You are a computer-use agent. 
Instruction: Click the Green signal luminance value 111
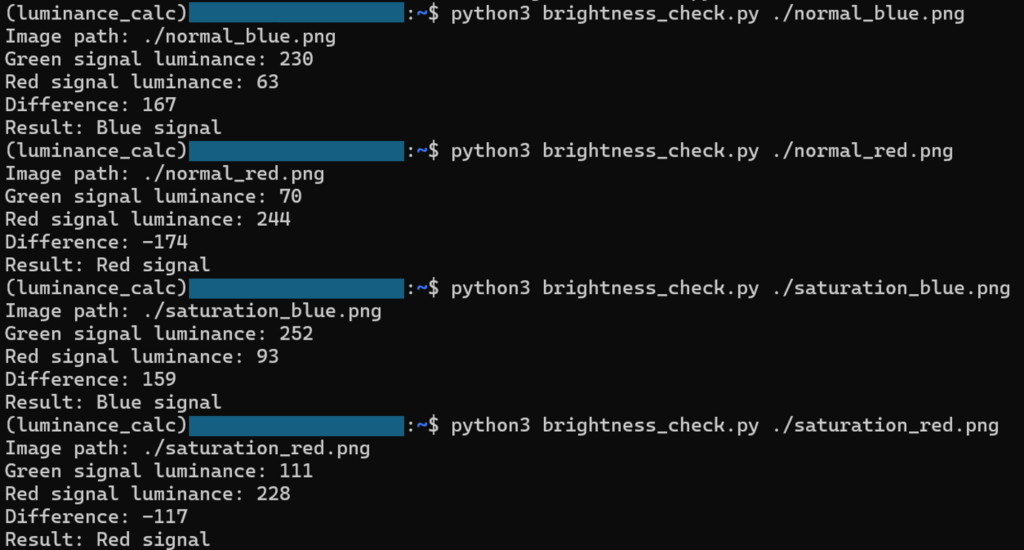pos(296,471)
